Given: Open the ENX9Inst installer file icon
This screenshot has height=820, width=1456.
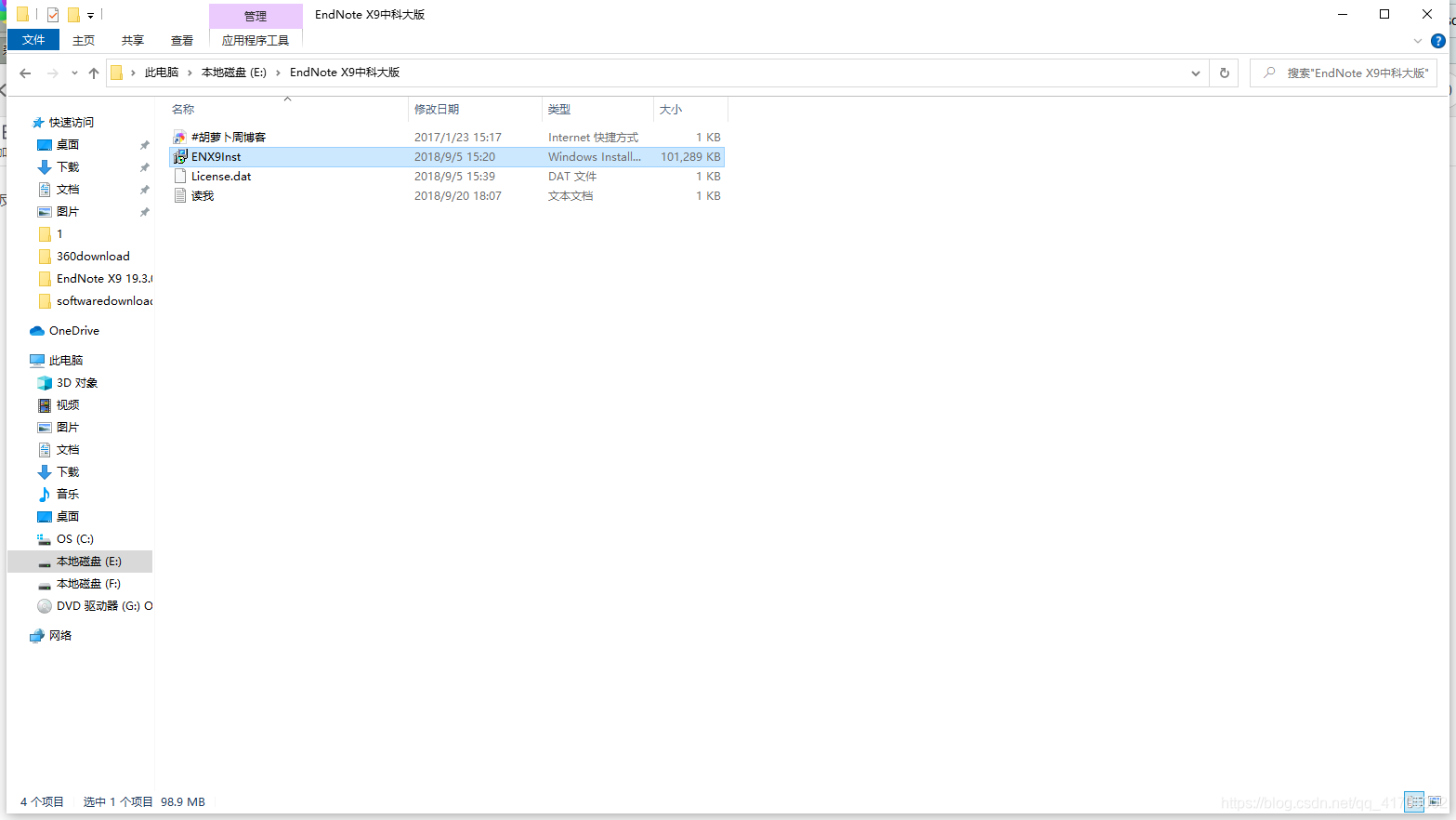Looking at the screenshot, I should [x=180, y=157].
